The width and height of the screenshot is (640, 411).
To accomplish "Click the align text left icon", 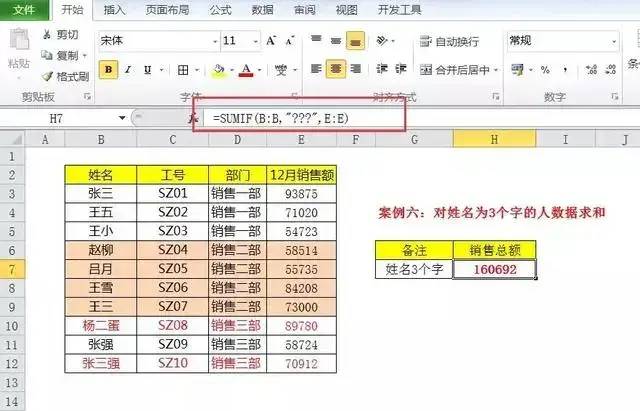I will (316, 69).
